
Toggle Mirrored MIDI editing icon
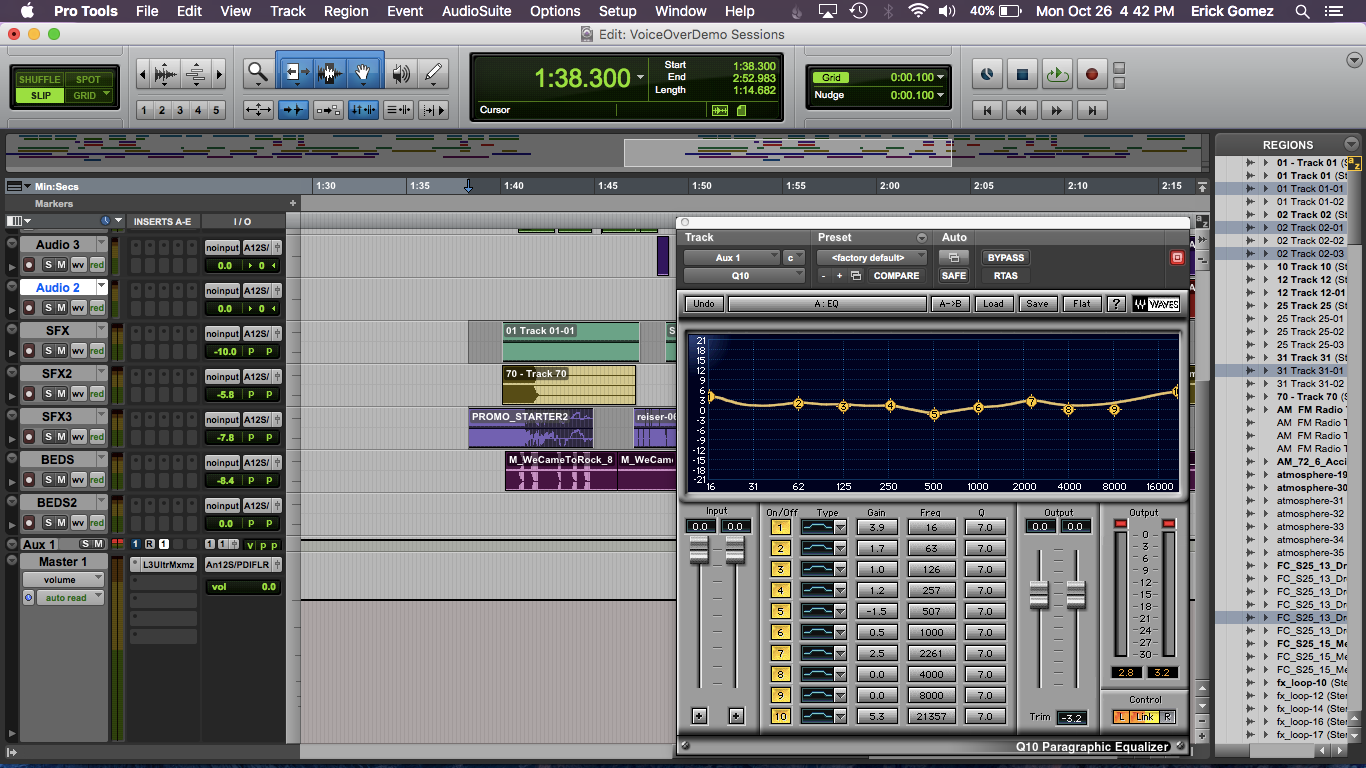[x=328, y=110]
